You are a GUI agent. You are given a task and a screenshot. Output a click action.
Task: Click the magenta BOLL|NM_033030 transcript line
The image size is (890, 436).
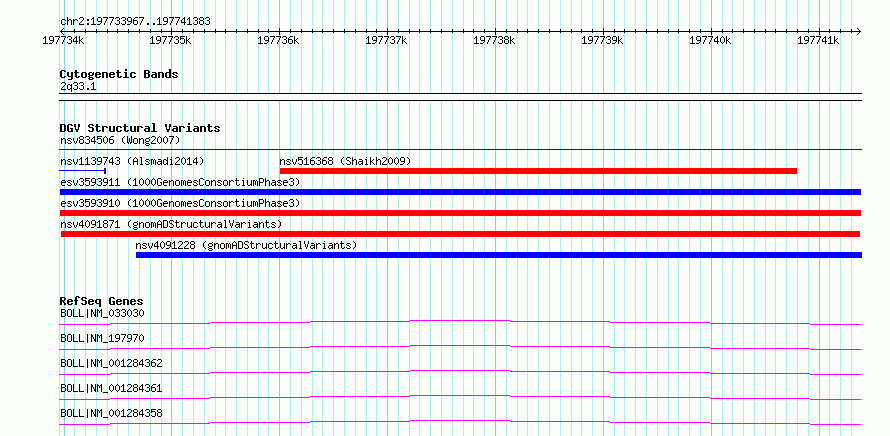[x=460, y=322]
